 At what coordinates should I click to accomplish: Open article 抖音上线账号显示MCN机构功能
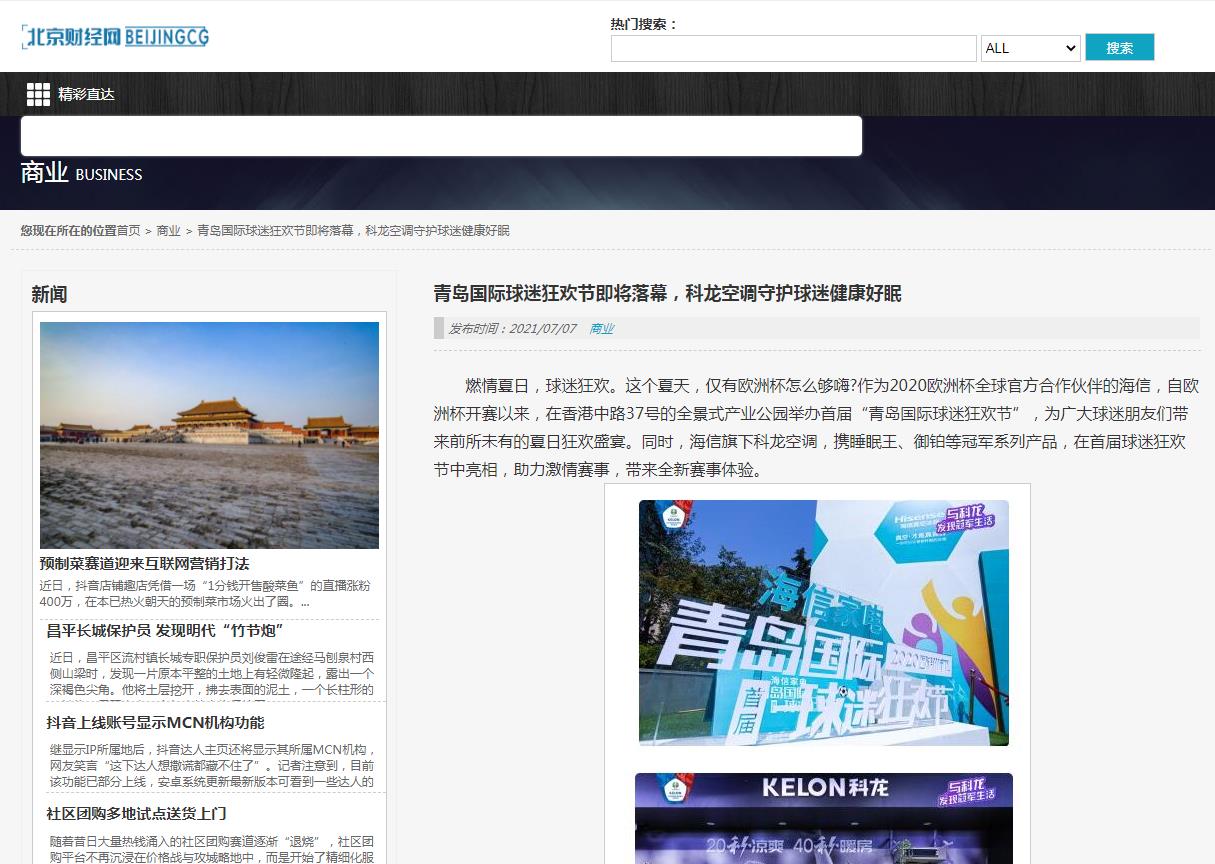[x=155, y=722]
